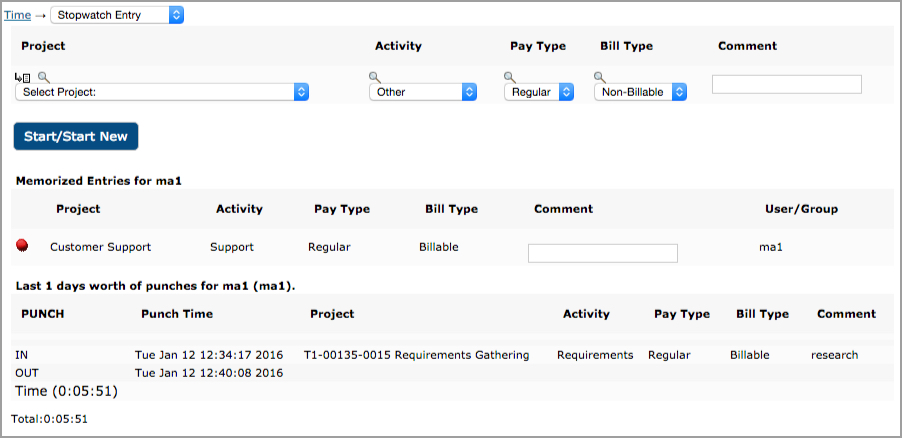Open the Pay Type dropdown showing Regular
This screenshot has width=902, height=438.
click(x=539, y=92)
